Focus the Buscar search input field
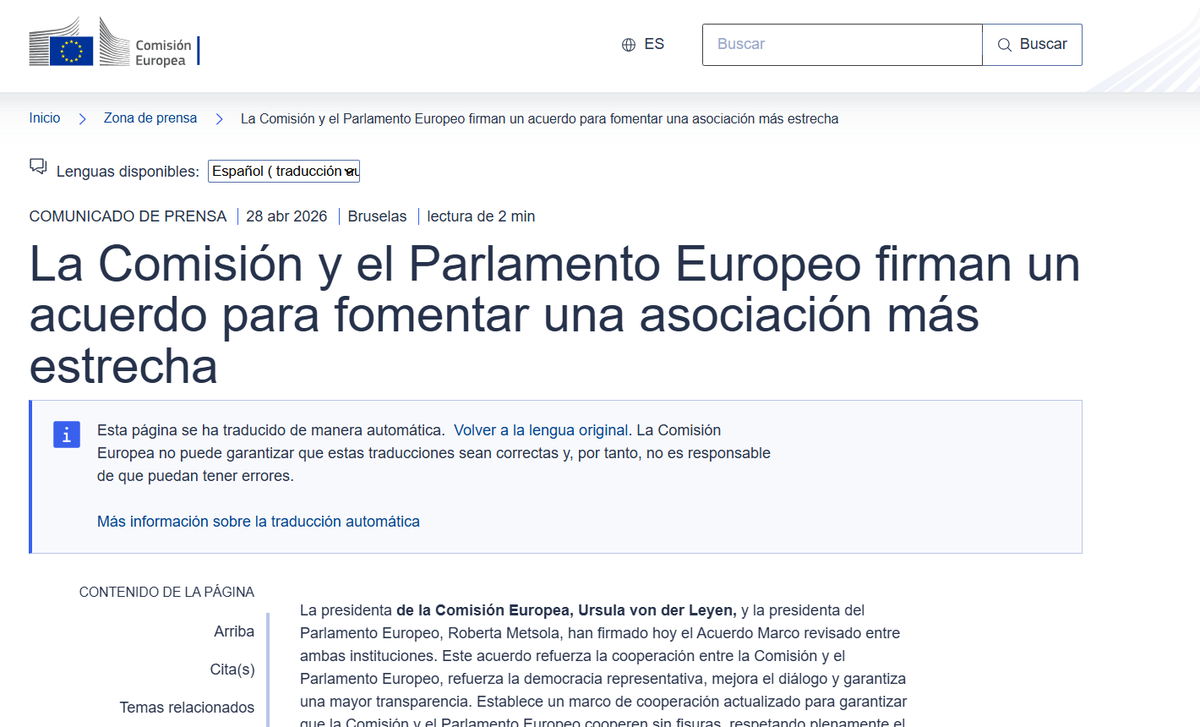 point(842,45)
